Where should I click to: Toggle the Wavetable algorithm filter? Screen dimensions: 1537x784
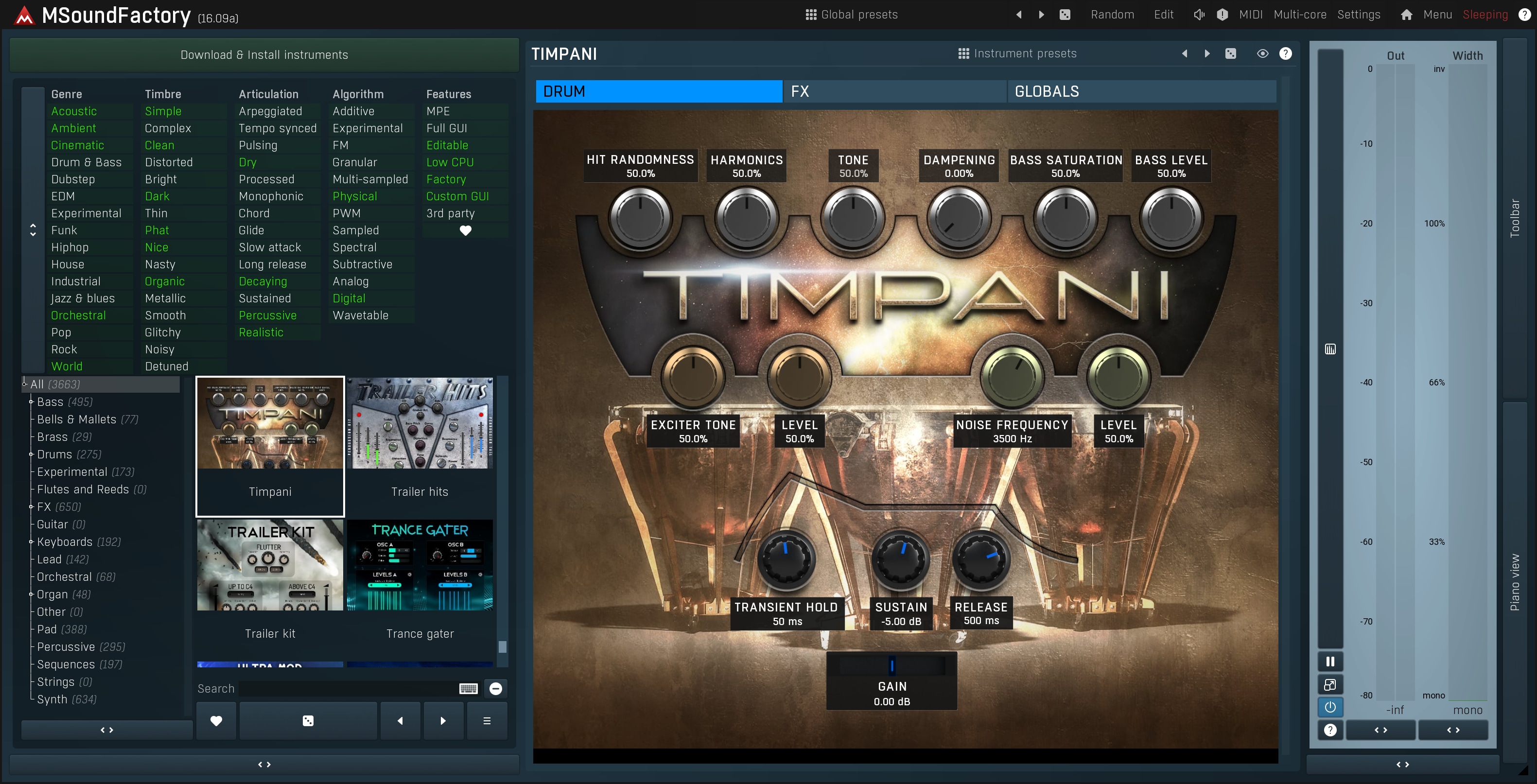(360, 315)
